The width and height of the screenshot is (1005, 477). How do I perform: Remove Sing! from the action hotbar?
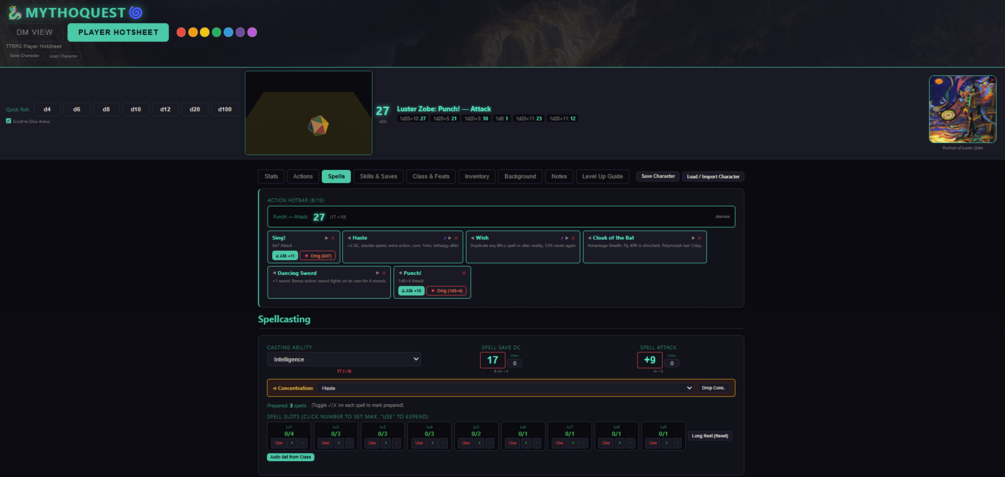[333, 238]
